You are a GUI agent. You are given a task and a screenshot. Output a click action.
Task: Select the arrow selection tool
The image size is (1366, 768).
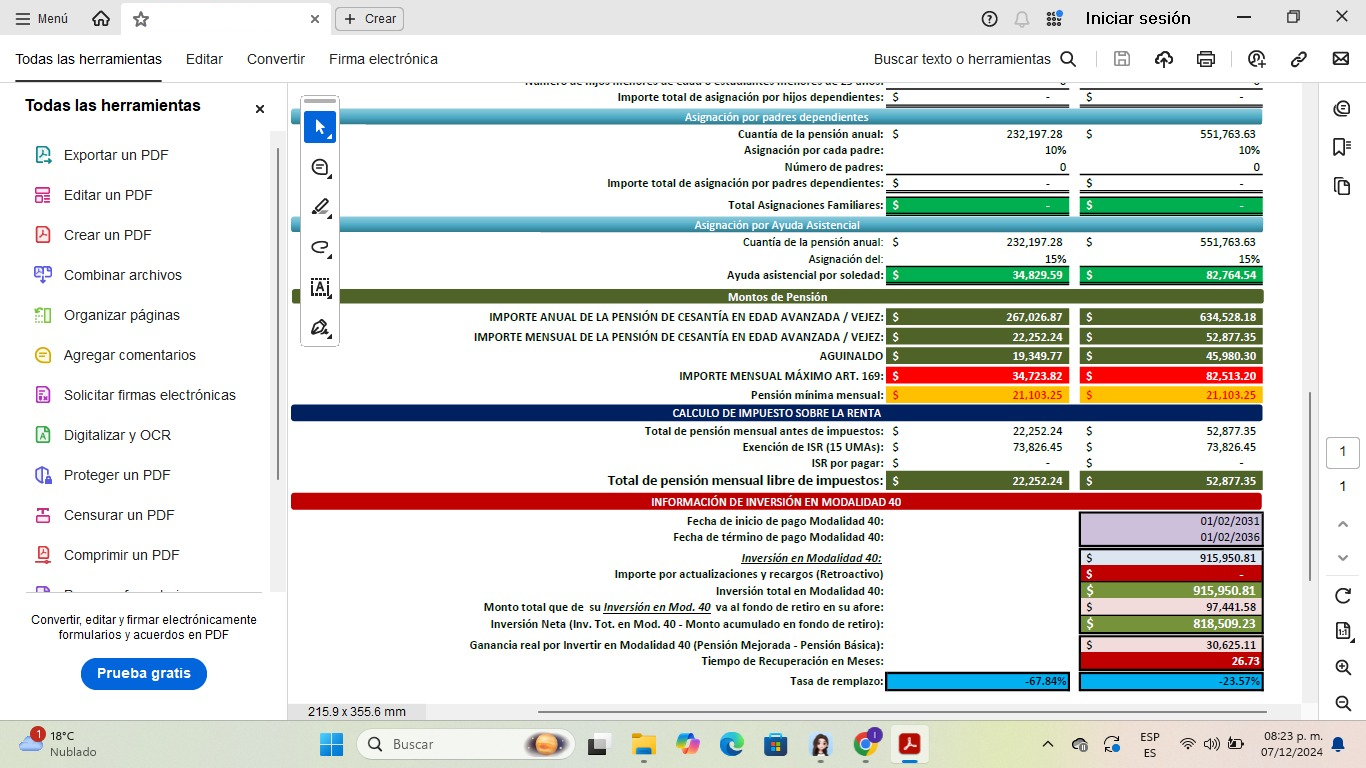pos(320,127)
